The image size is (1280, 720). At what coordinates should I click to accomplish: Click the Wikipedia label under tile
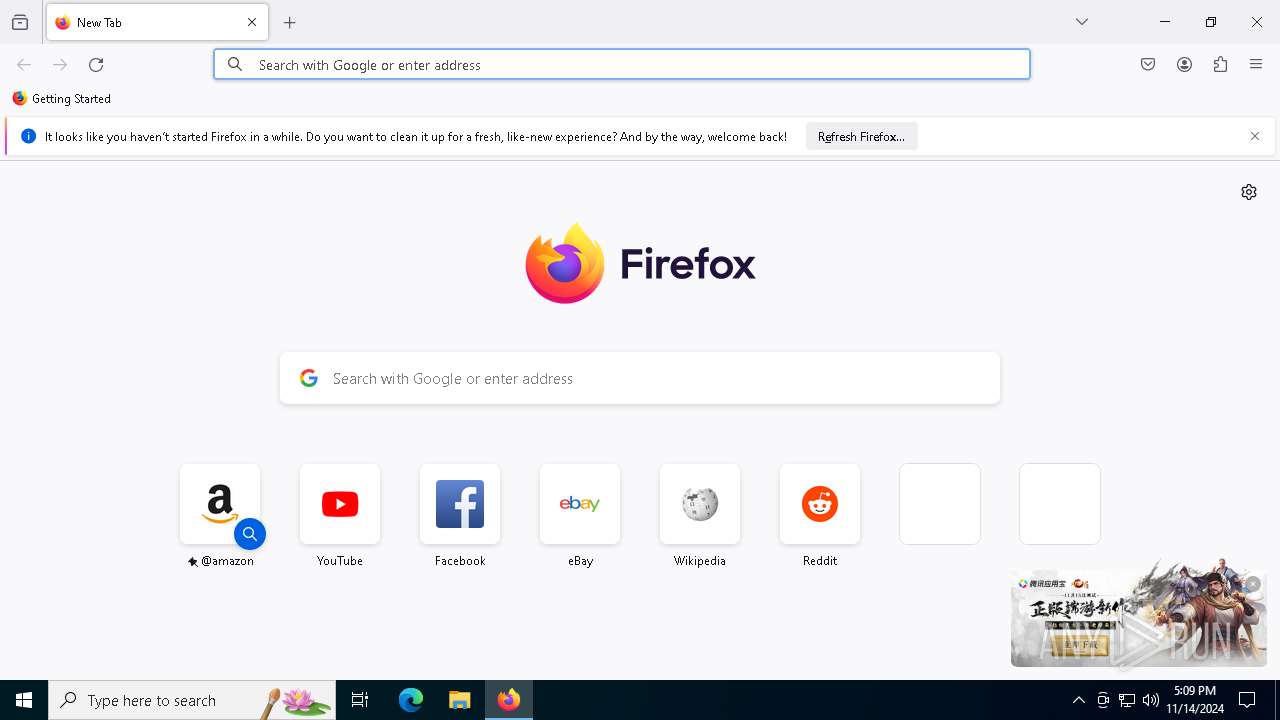(x=700, y=561)
